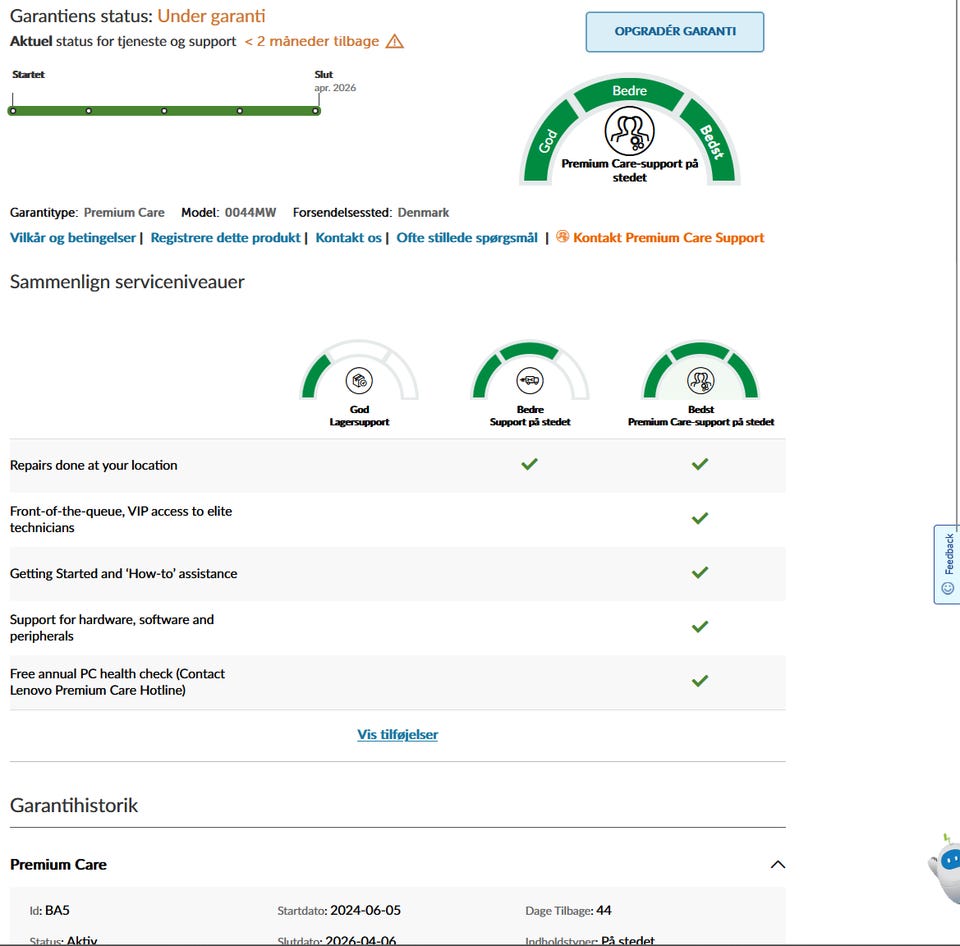This screenshot has height=946, width=960.
Task: Click the Garantitype value Premium Care
Action: [x=124, y=212]
